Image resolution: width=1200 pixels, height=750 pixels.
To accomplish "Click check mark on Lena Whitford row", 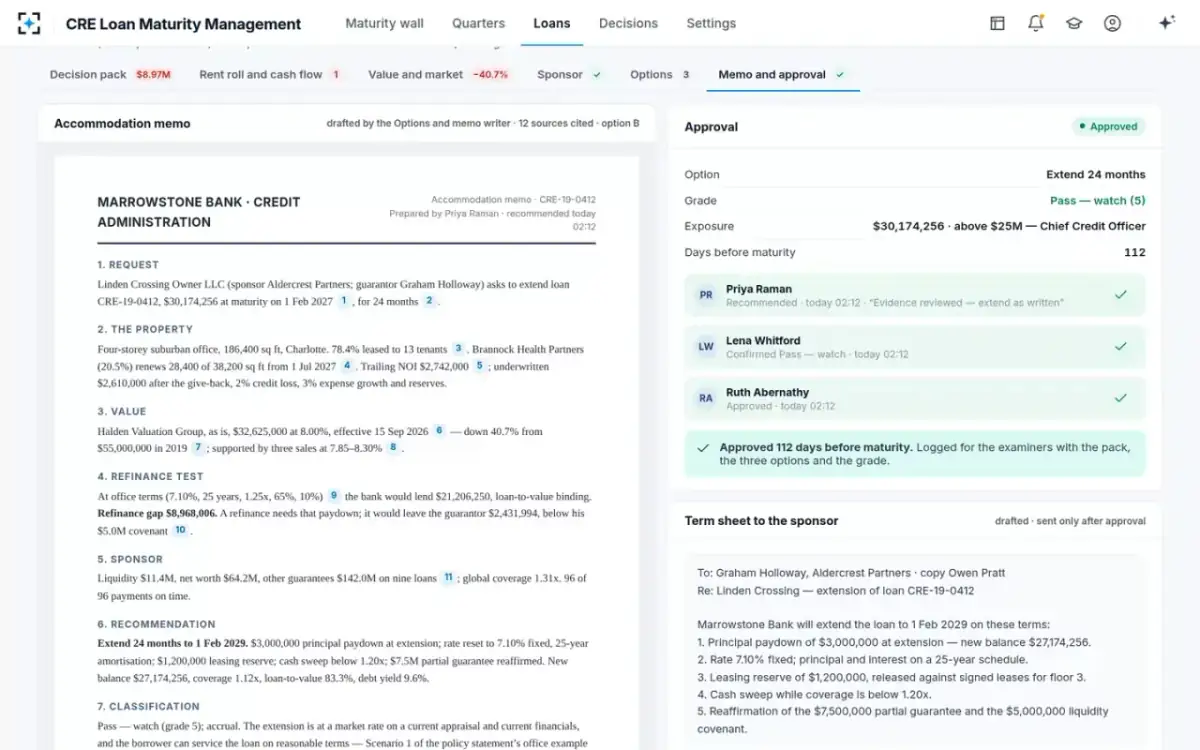I will (x=1121, y=346).
